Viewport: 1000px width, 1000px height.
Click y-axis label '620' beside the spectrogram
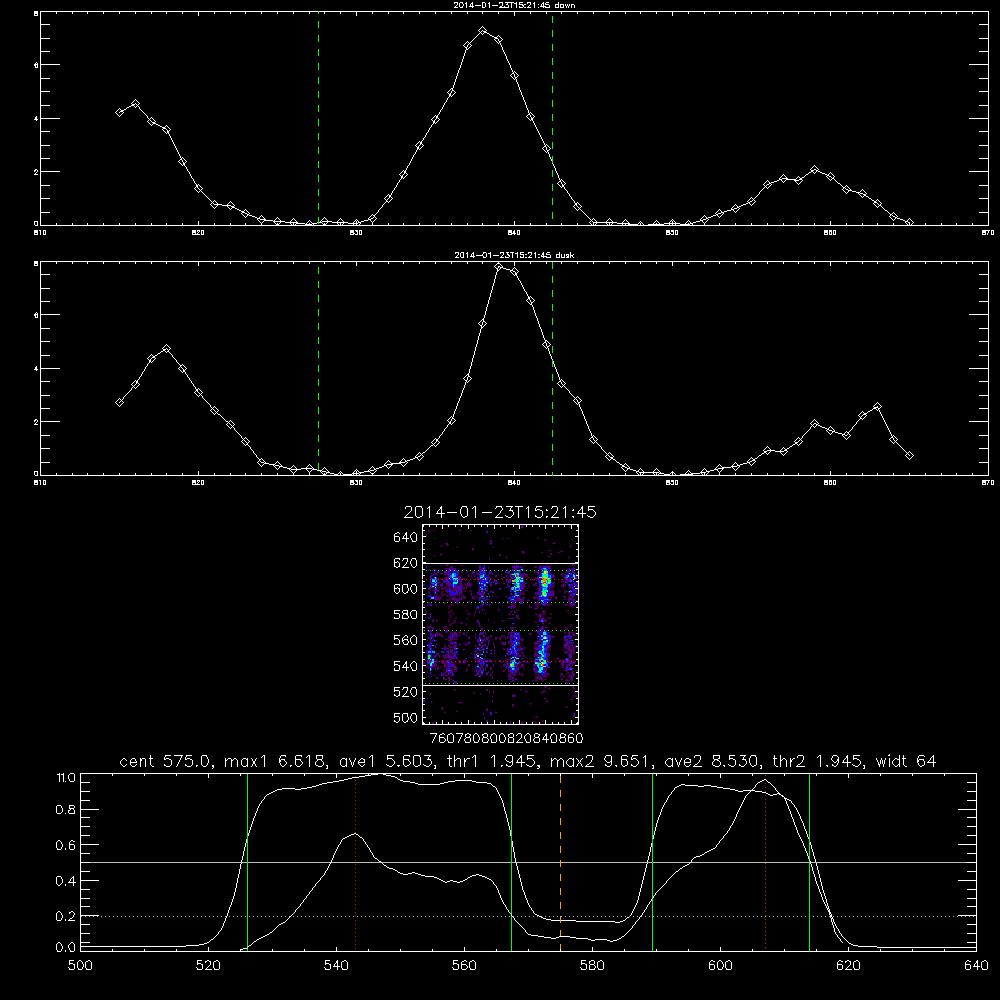(x=406, y=563)
